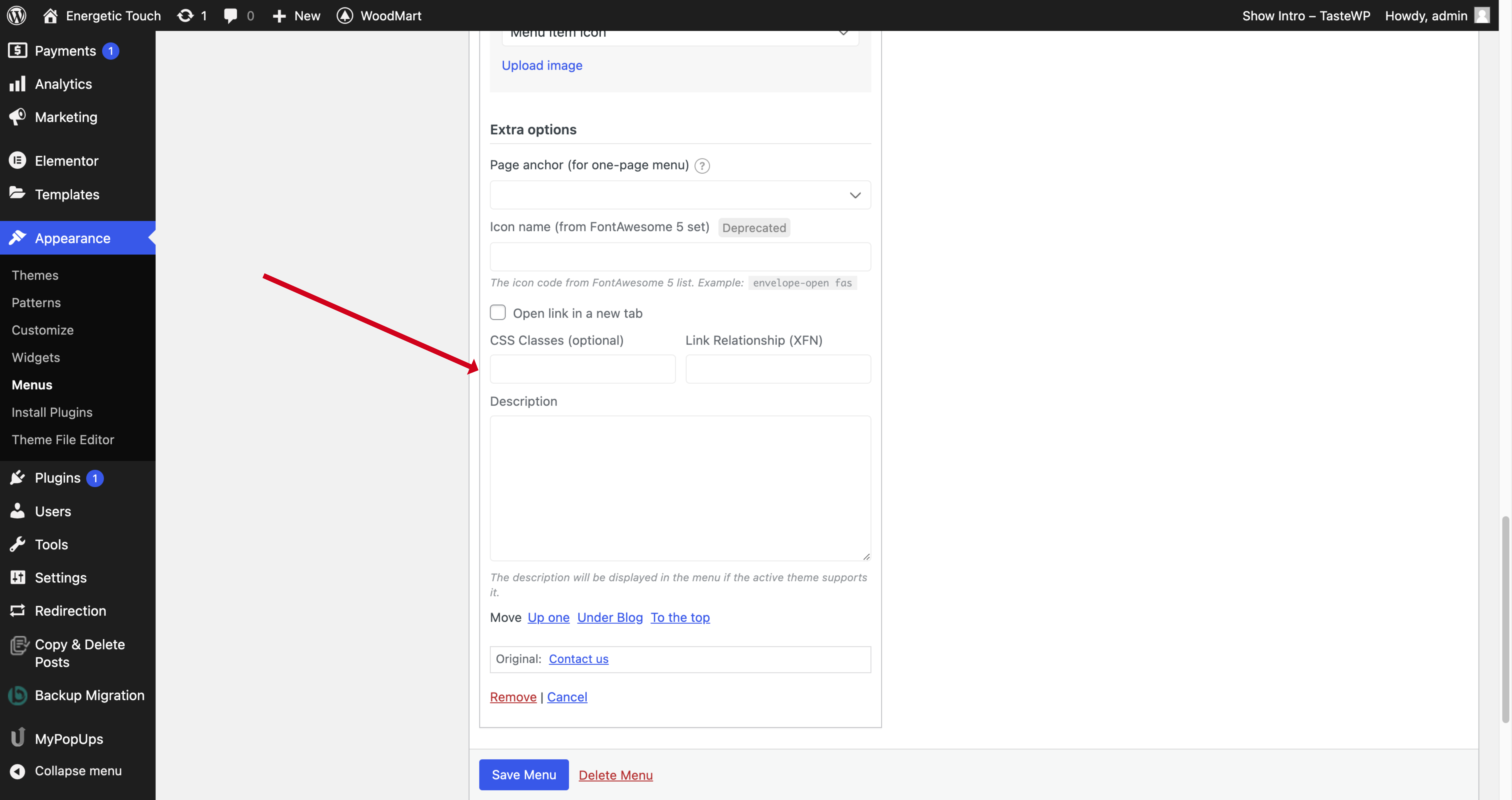This screenshot has height=800, width=1512.
Task: Click the Energetic Touch site name
Action: [x=113, y=16]
